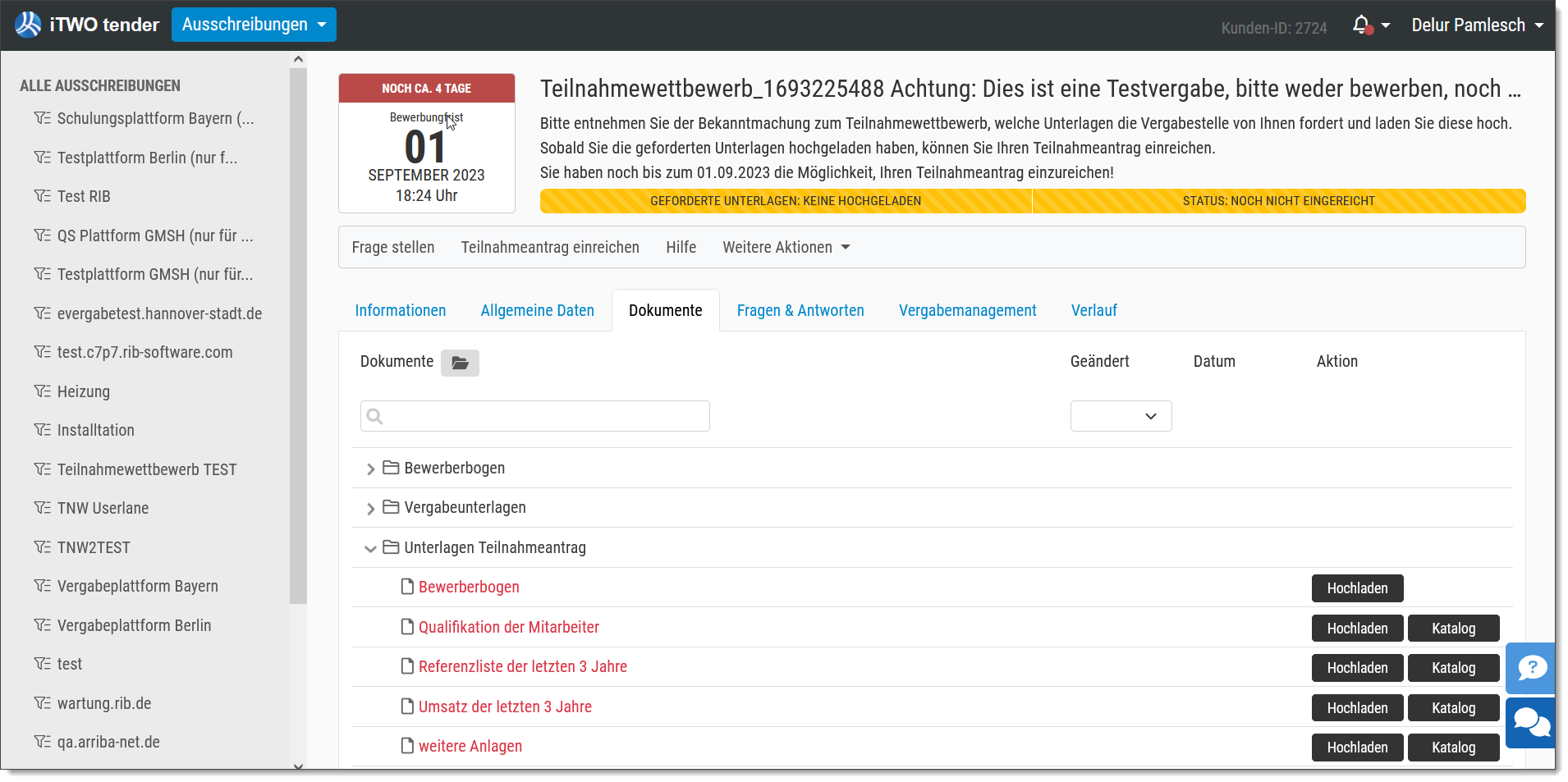Screen dimensions: 1568x782
Task: Open the Geändert filter combo box
Action: (x=1121, y=416)
